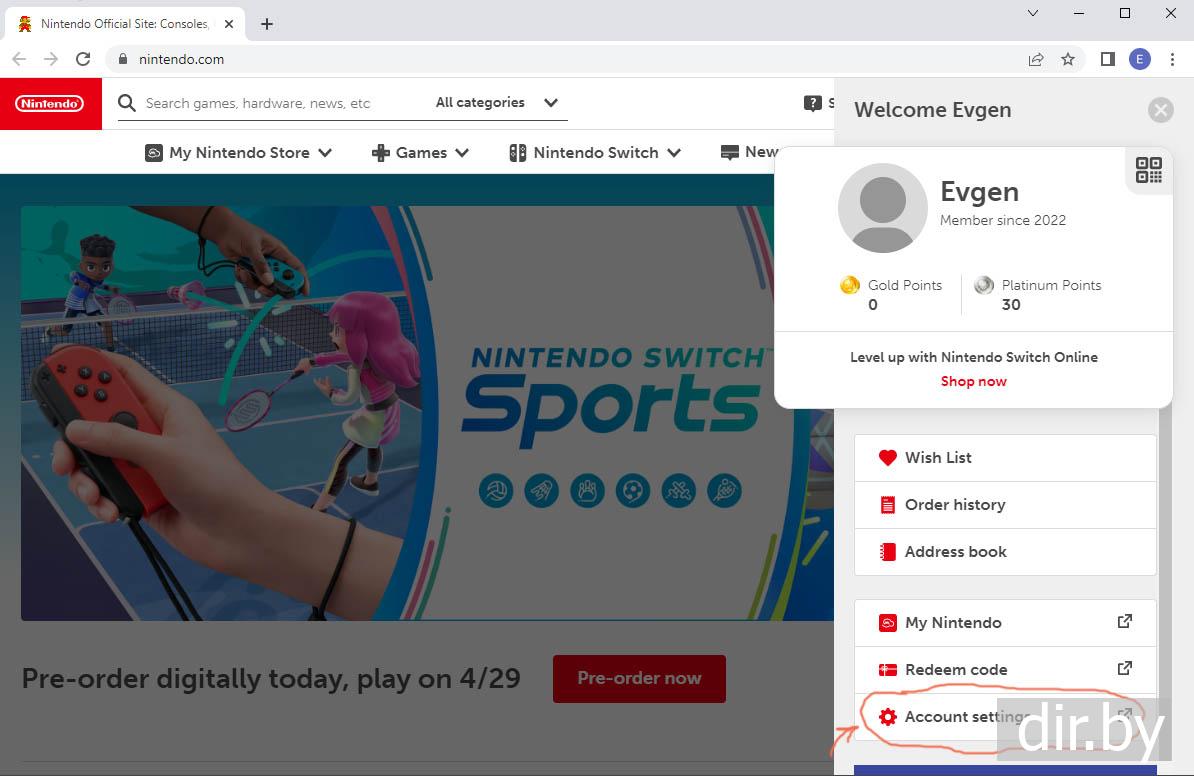This screenshot has width=1194, height=776.
Task: Click the Nintendo Switch console icon
Action: (517, 153)
